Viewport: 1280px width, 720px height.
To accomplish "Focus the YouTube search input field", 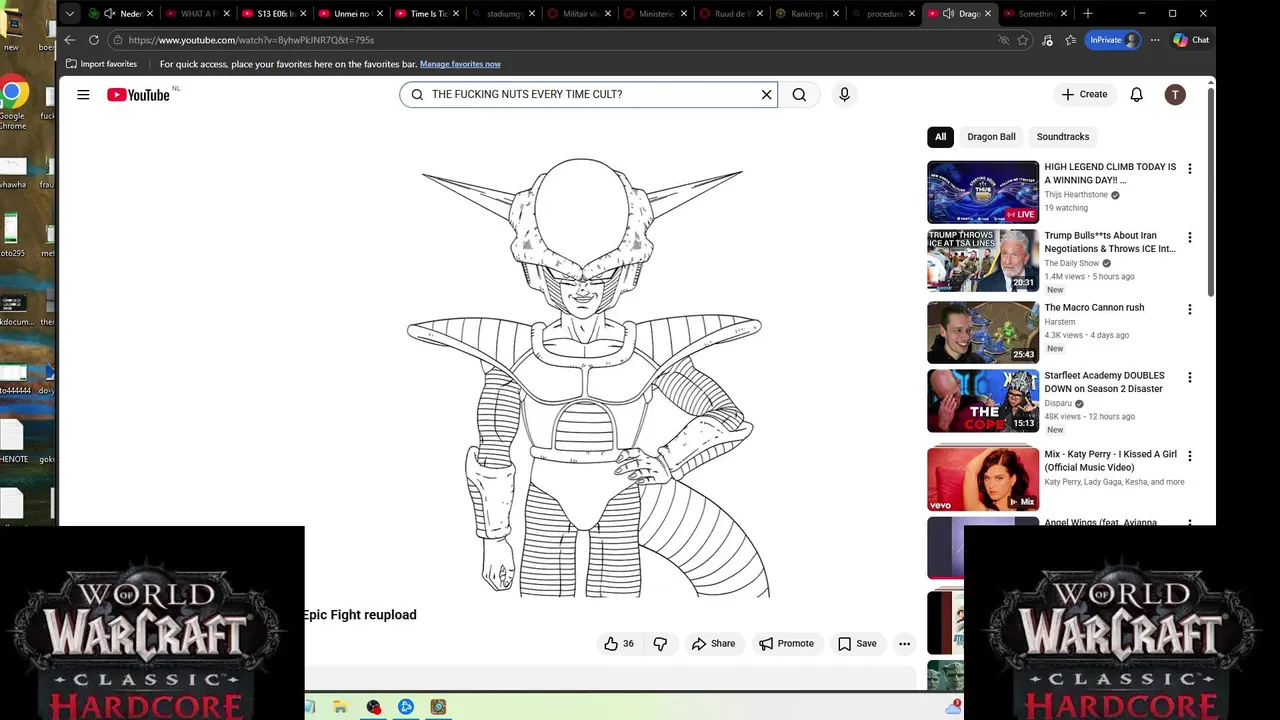I will click(x=590, y=95).
